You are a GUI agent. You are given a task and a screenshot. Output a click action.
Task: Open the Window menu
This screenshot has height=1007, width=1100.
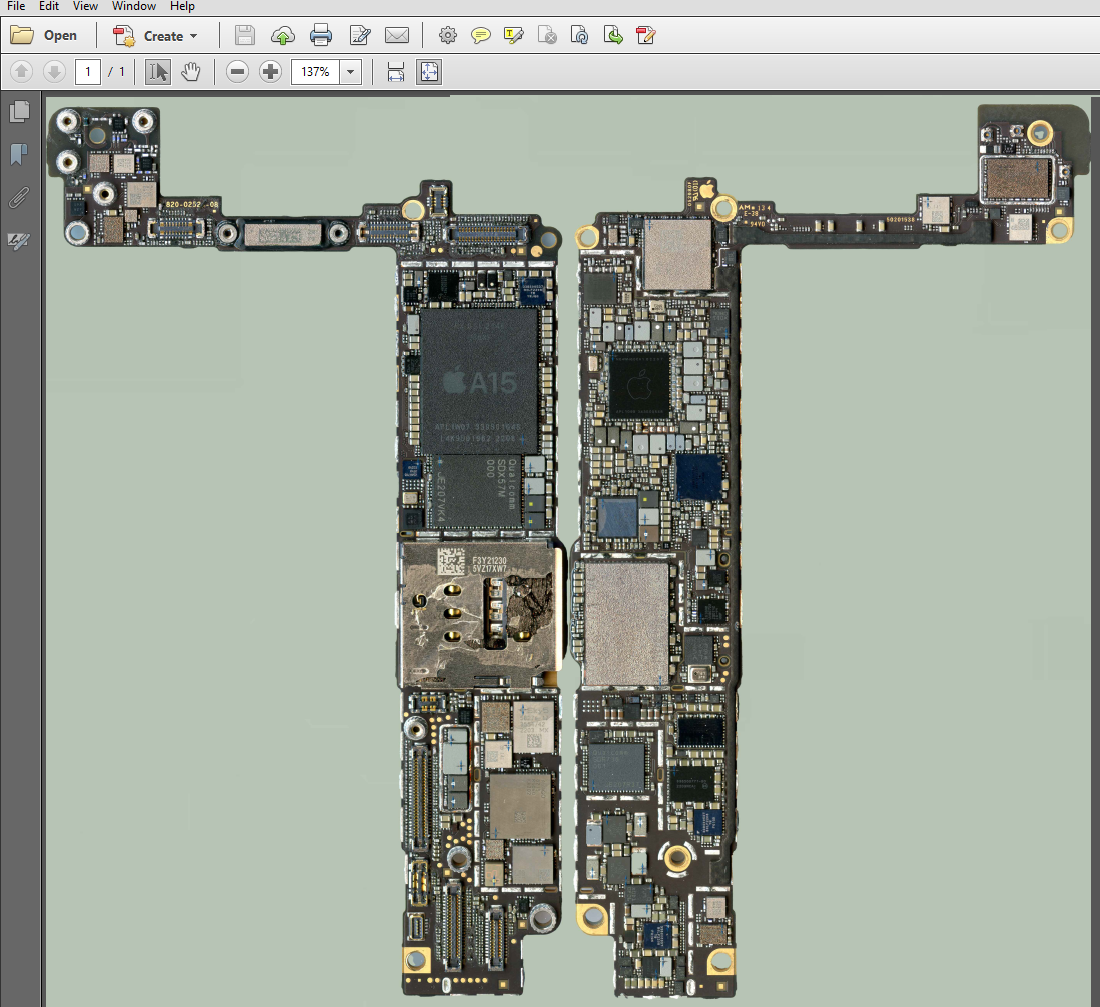pos(133,6)
